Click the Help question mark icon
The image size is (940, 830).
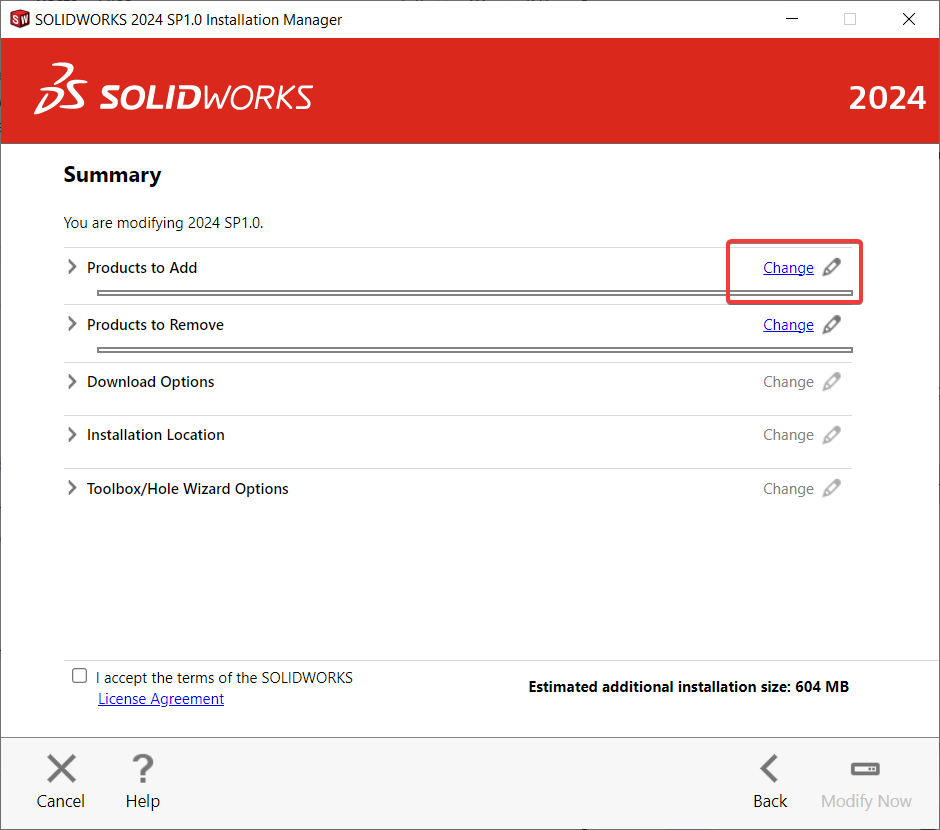(x=143, y=768)
